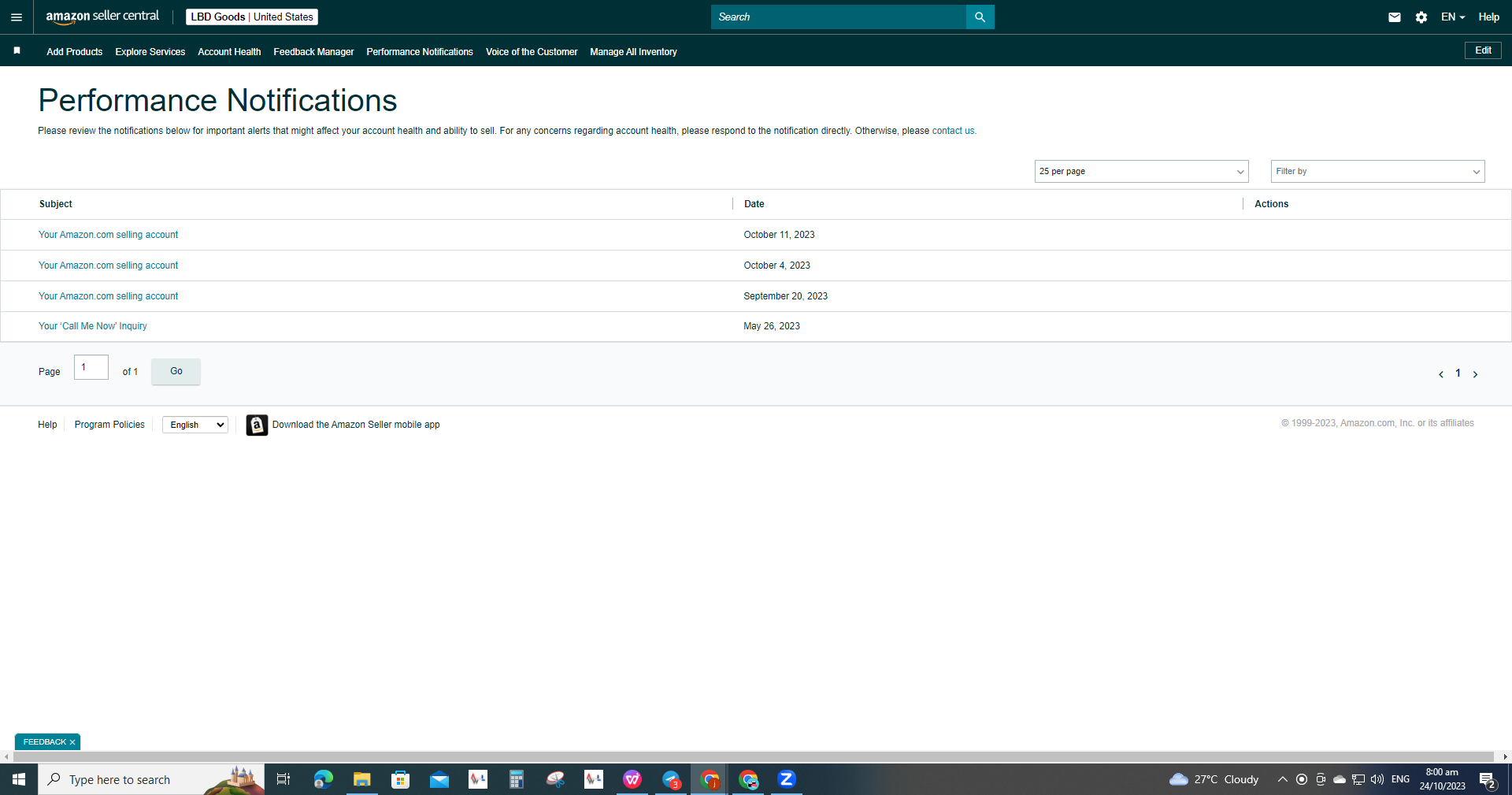Open Performance Notifications menu item
The height and width of the screenshot is (795, 1512).
420,52
